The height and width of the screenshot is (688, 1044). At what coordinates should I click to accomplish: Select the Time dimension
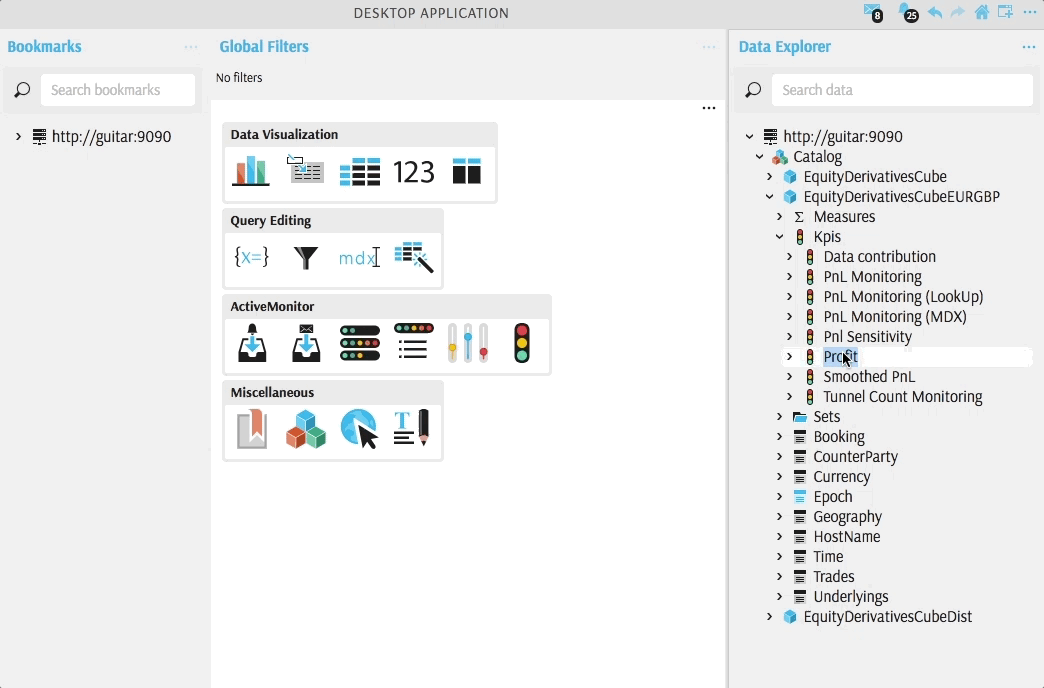828,556
